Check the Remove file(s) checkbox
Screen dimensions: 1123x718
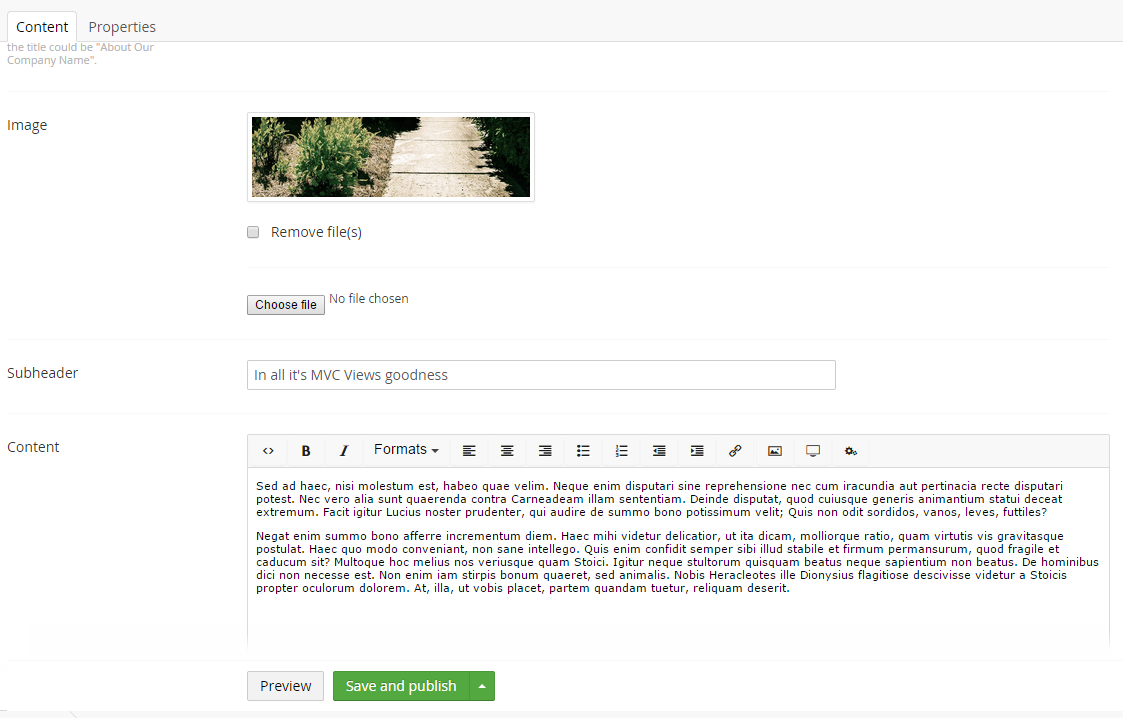(253, 232)
